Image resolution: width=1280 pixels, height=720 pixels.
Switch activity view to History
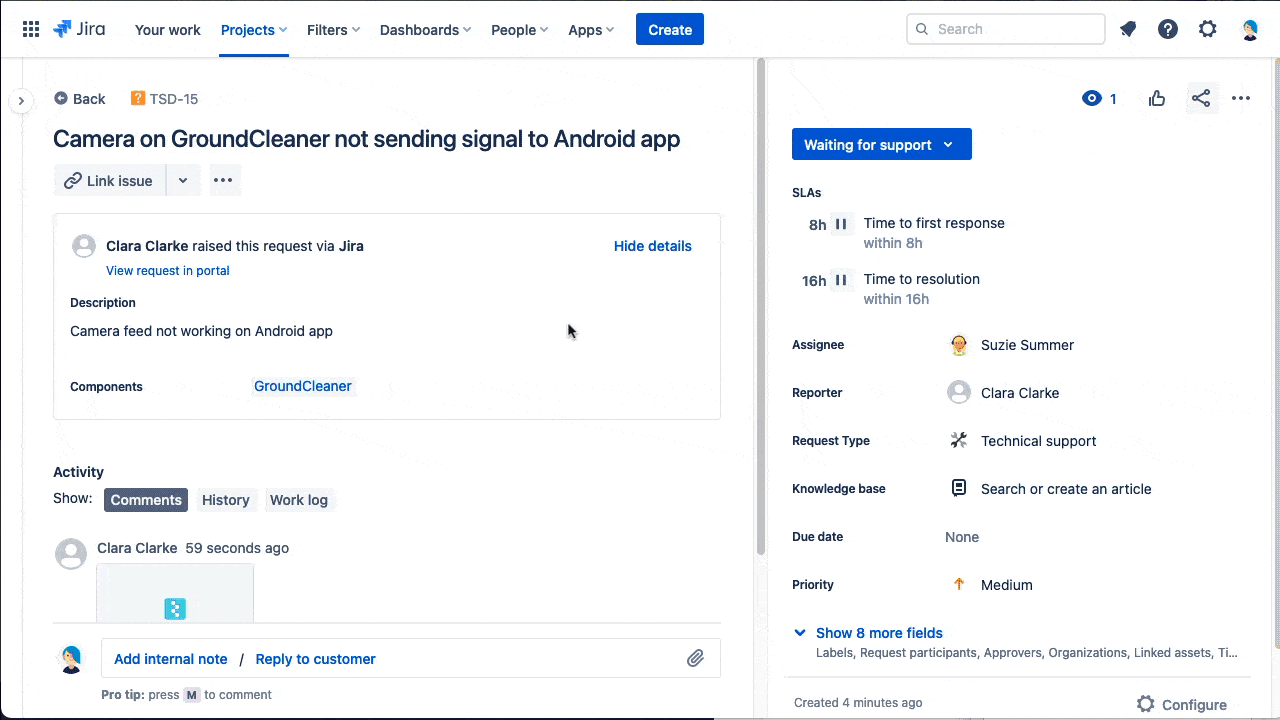(x=225, y=500)
